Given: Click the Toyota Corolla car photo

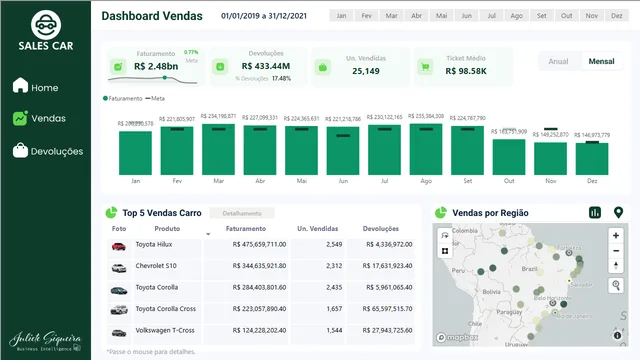Looking at the screenshot, I should [x=119, y=290].
